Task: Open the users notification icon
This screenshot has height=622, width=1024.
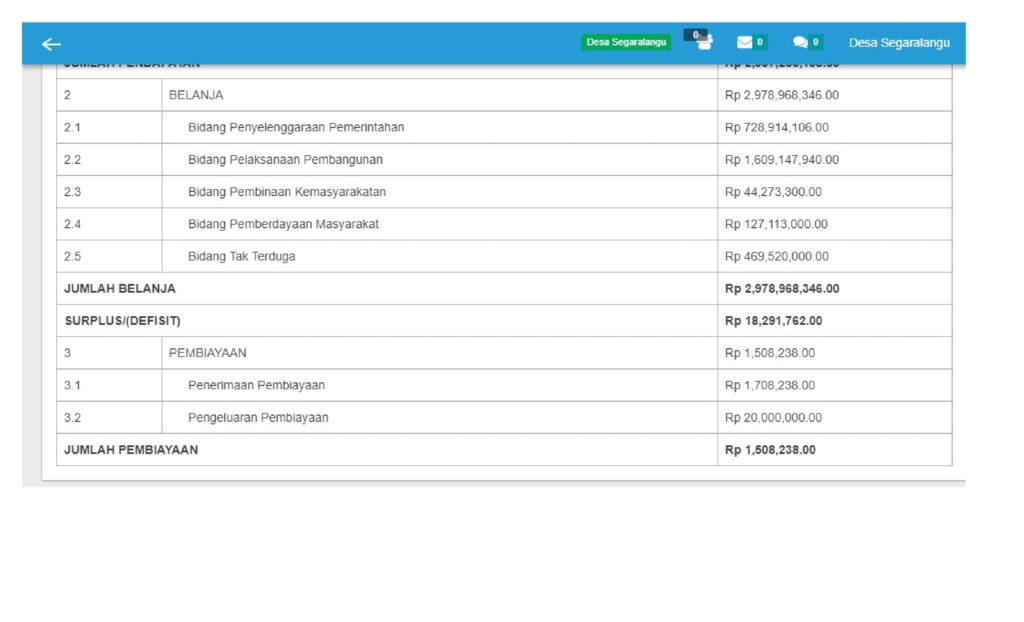Action: click(704, 41)
